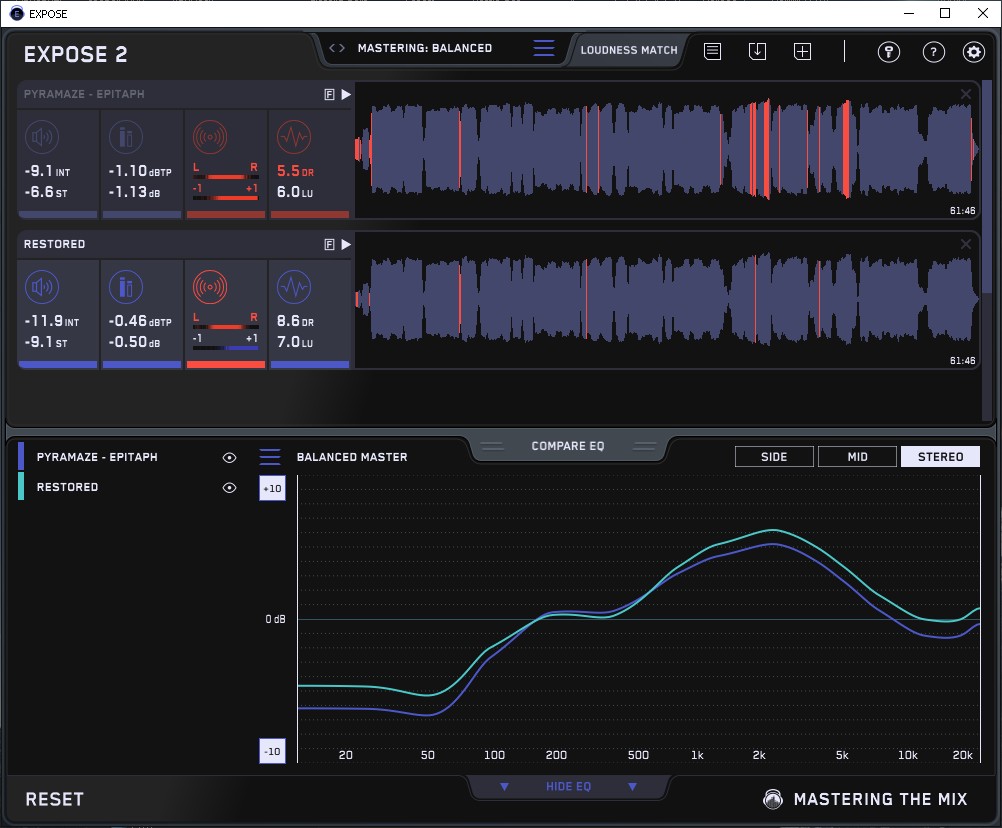Image resolution: width=1002 pixels, height=828 pixels.
Task: Open the settings gear in top bar
Action: (x=973, y=52)
